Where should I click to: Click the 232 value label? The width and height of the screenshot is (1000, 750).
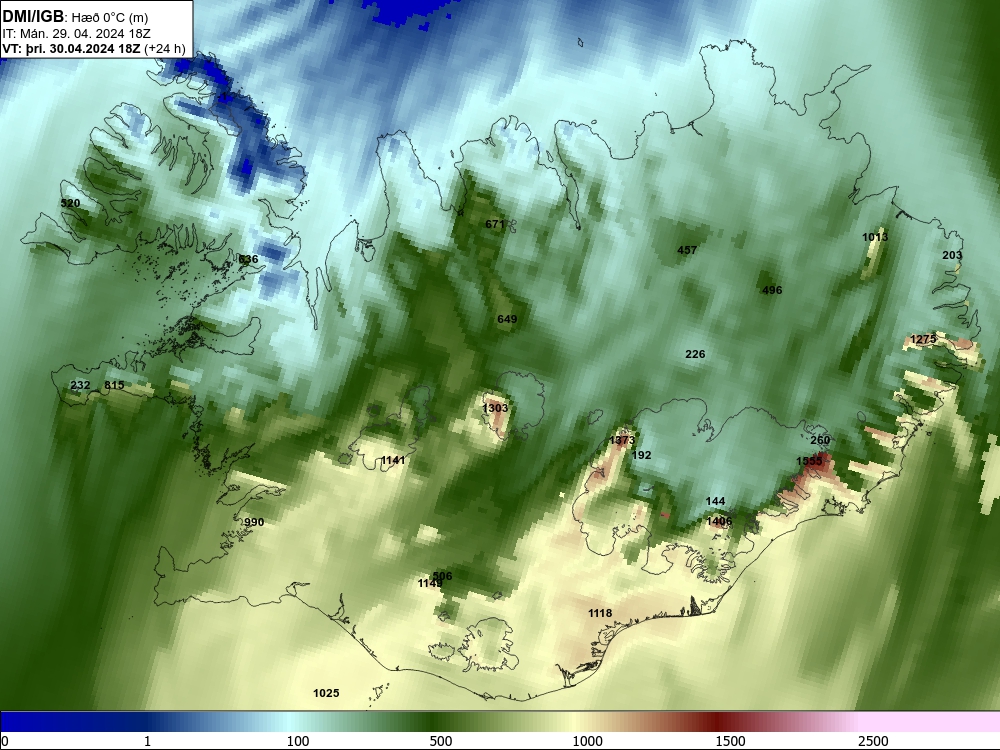tap(80, 385)
